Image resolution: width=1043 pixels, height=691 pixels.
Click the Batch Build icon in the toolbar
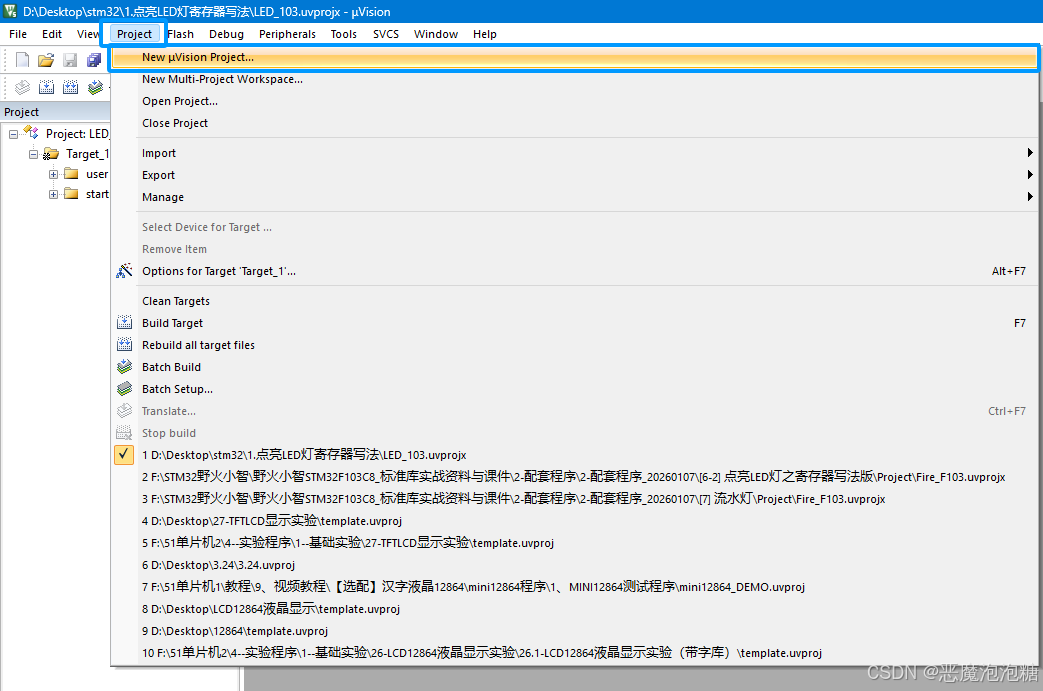tap(95, 87)
